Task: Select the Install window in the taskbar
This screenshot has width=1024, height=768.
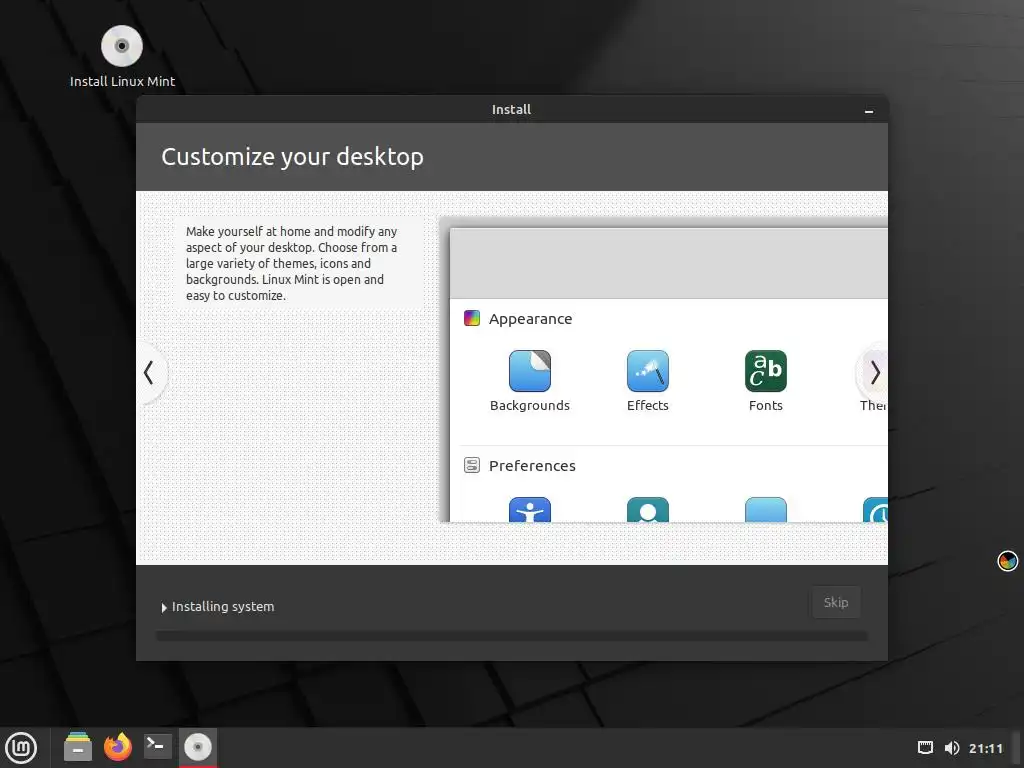Action: point(198,747)
